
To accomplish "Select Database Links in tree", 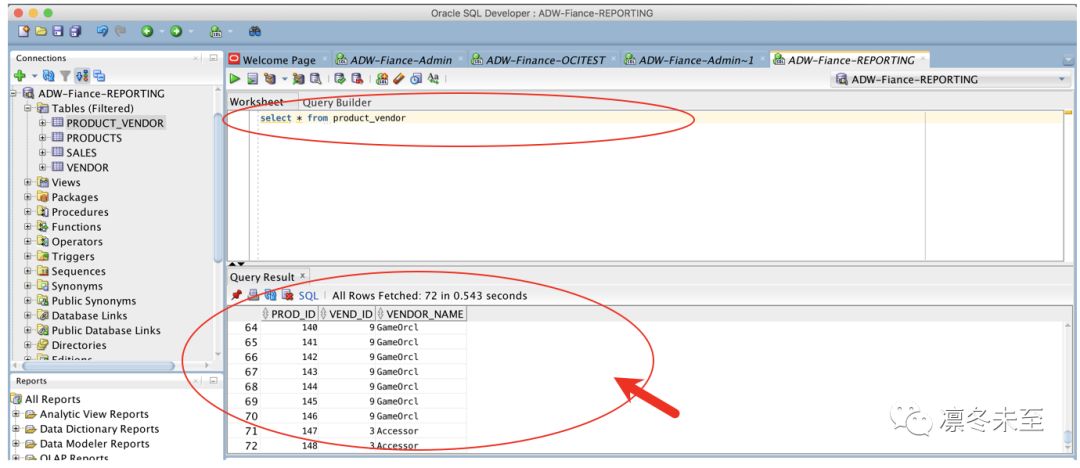I will point(90,316).
